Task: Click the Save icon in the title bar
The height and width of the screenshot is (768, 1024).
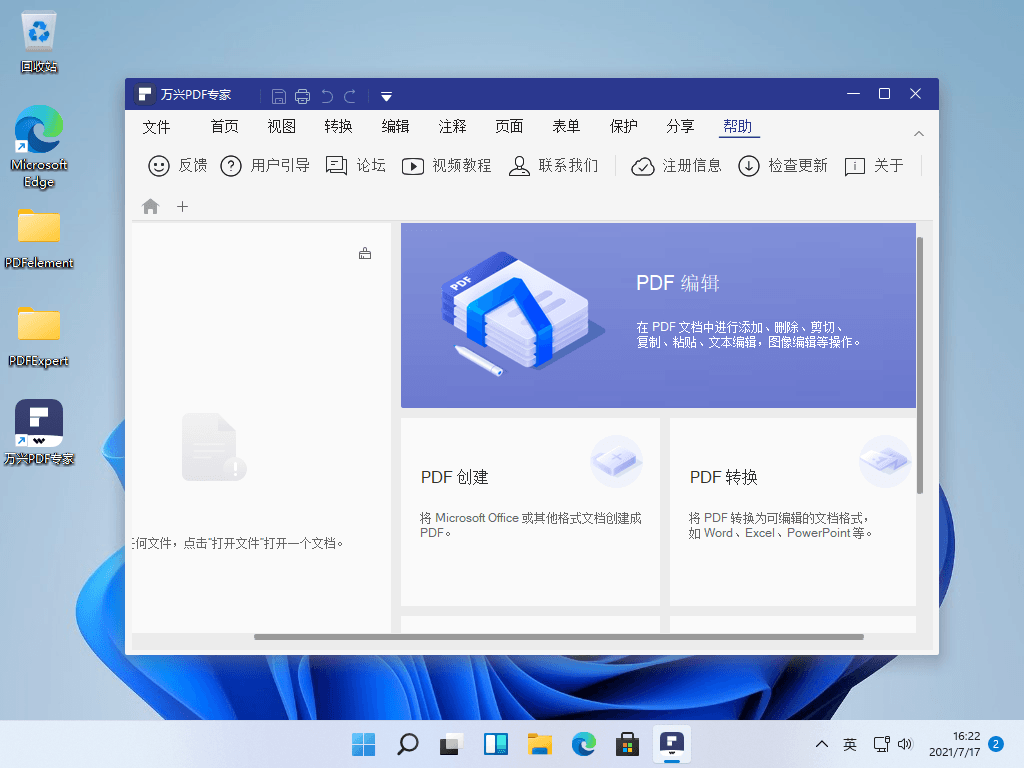Action: 279,97
